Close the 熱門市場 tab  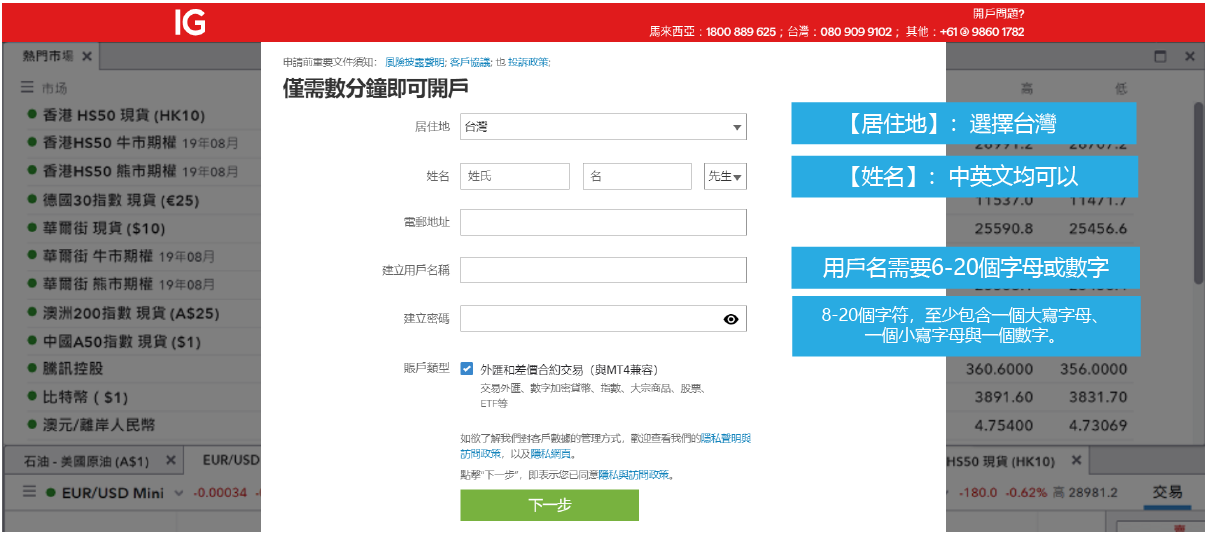tap(87, 56)
